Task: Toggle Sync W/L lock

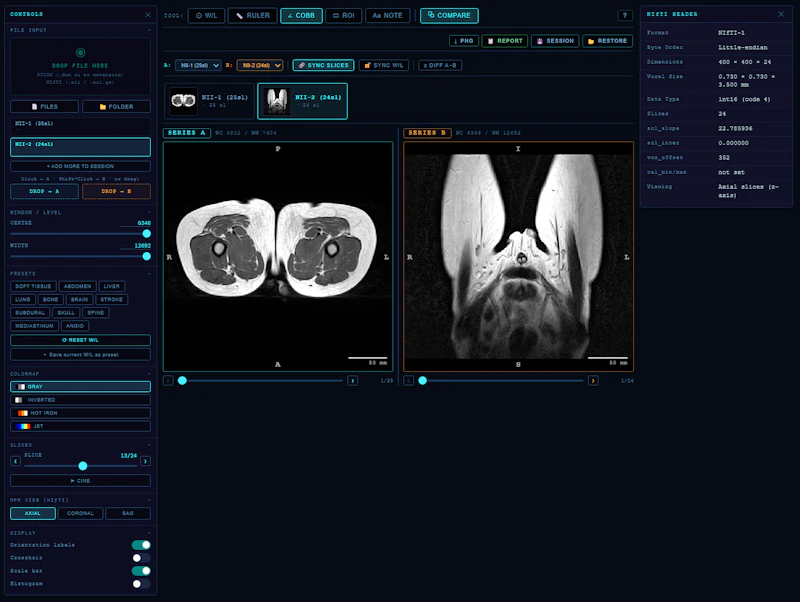Action: pos(384,65)
